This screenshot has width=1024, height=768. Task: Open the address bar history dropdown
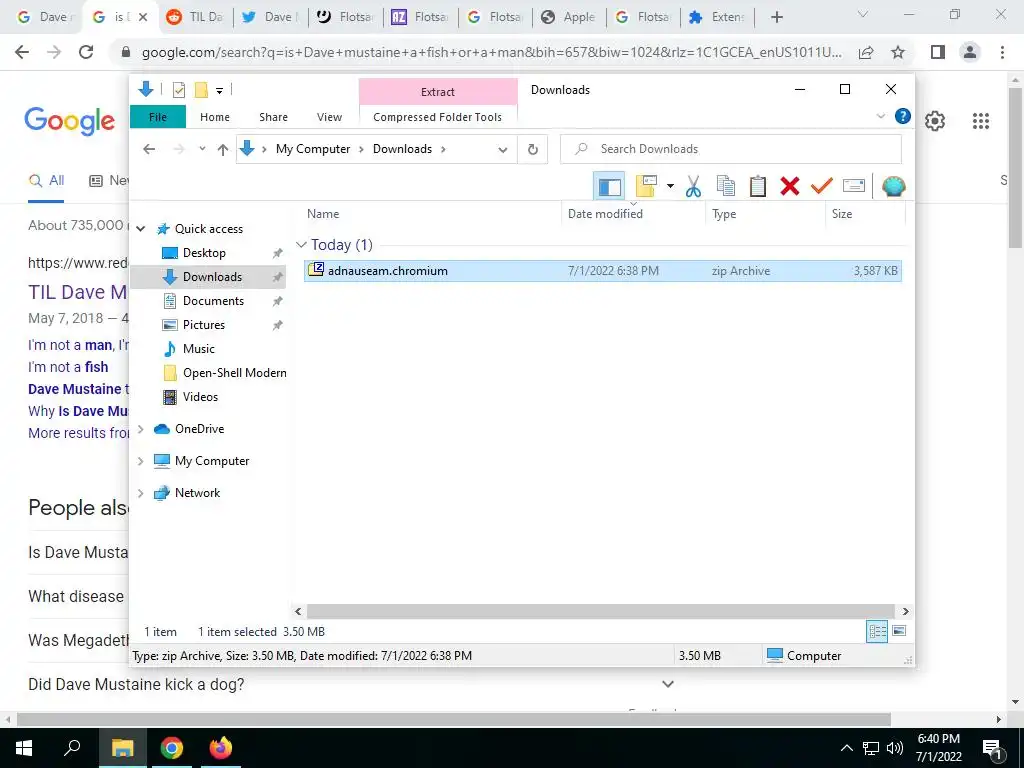click(503, 150)
